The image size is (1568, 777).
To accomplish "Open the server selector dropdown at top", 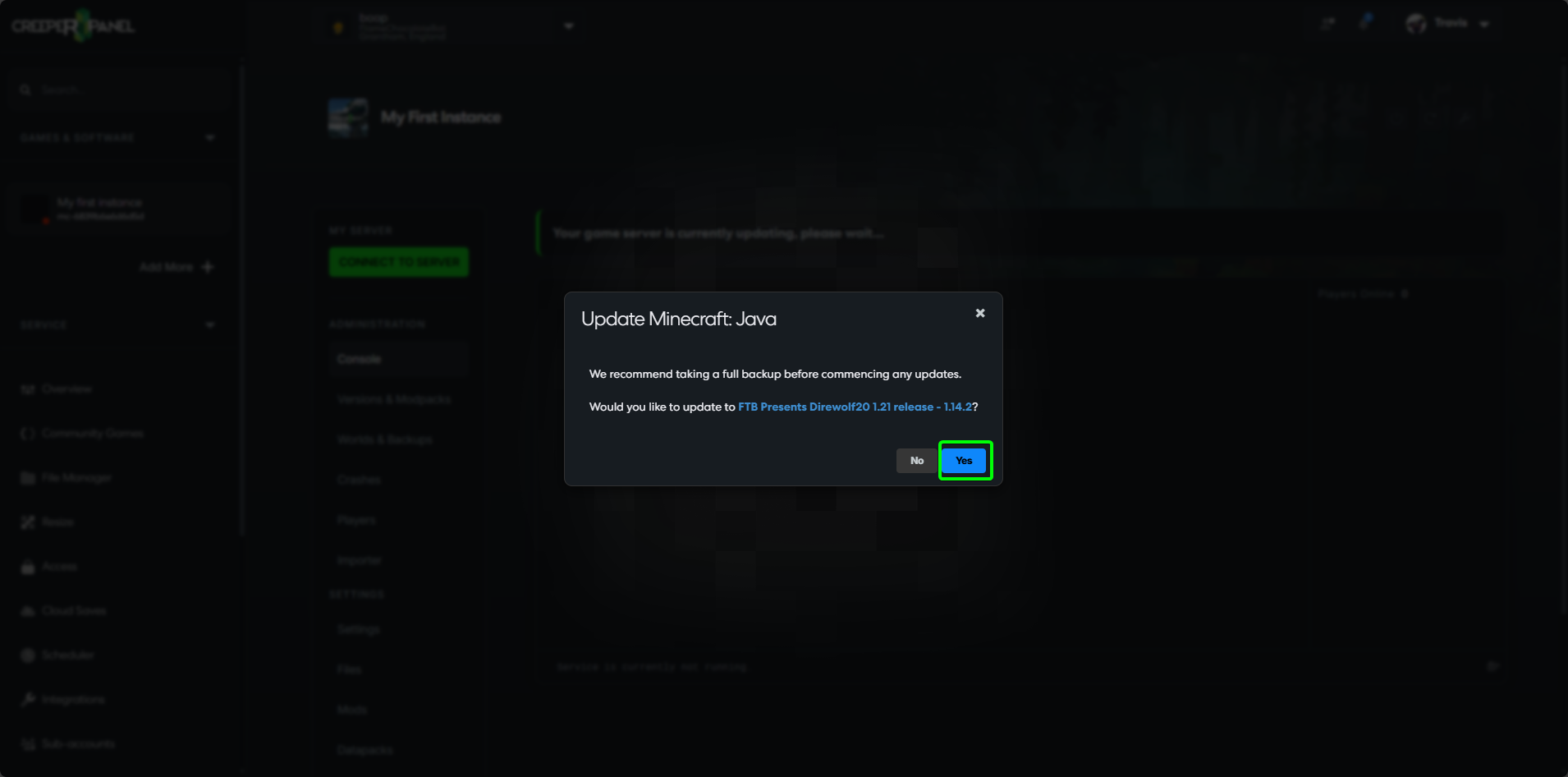I will click(x=568, y=25).
